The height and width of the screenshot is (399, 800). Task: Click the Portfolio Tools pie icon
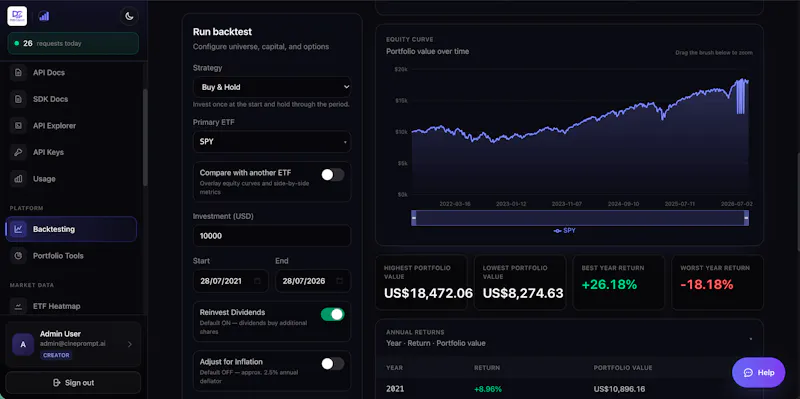(18, 256)
